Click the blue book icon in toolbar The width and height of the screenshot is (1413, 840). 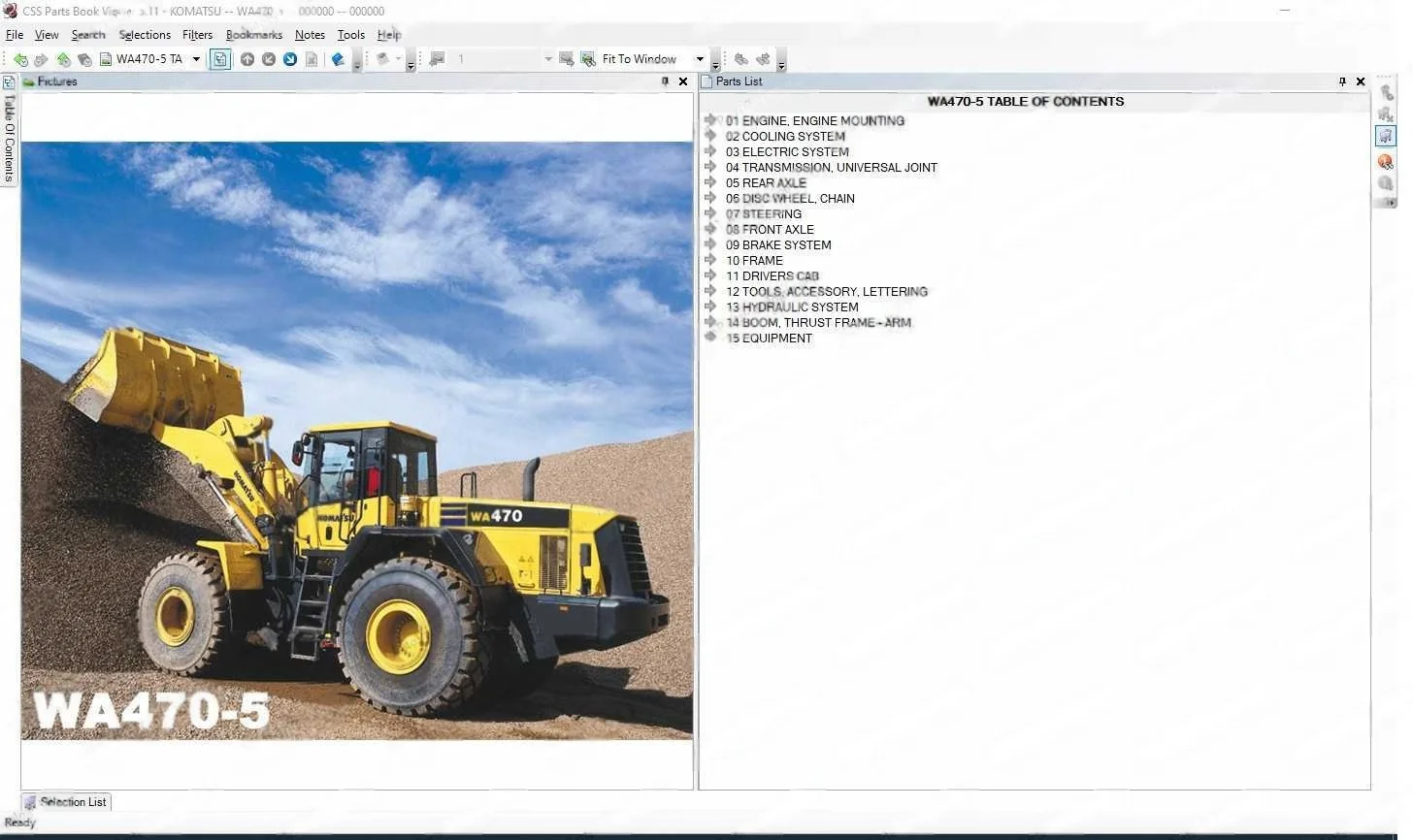(x=338, y=59)
